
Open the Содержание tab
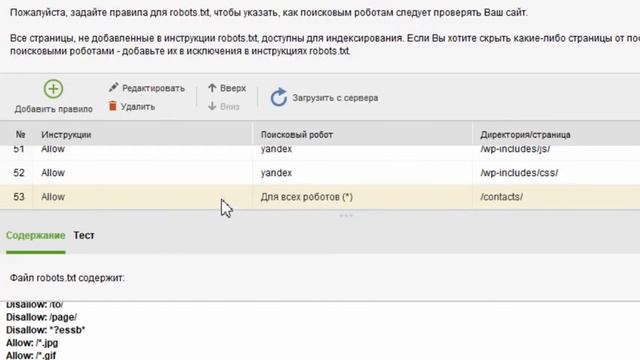(36, 236)
